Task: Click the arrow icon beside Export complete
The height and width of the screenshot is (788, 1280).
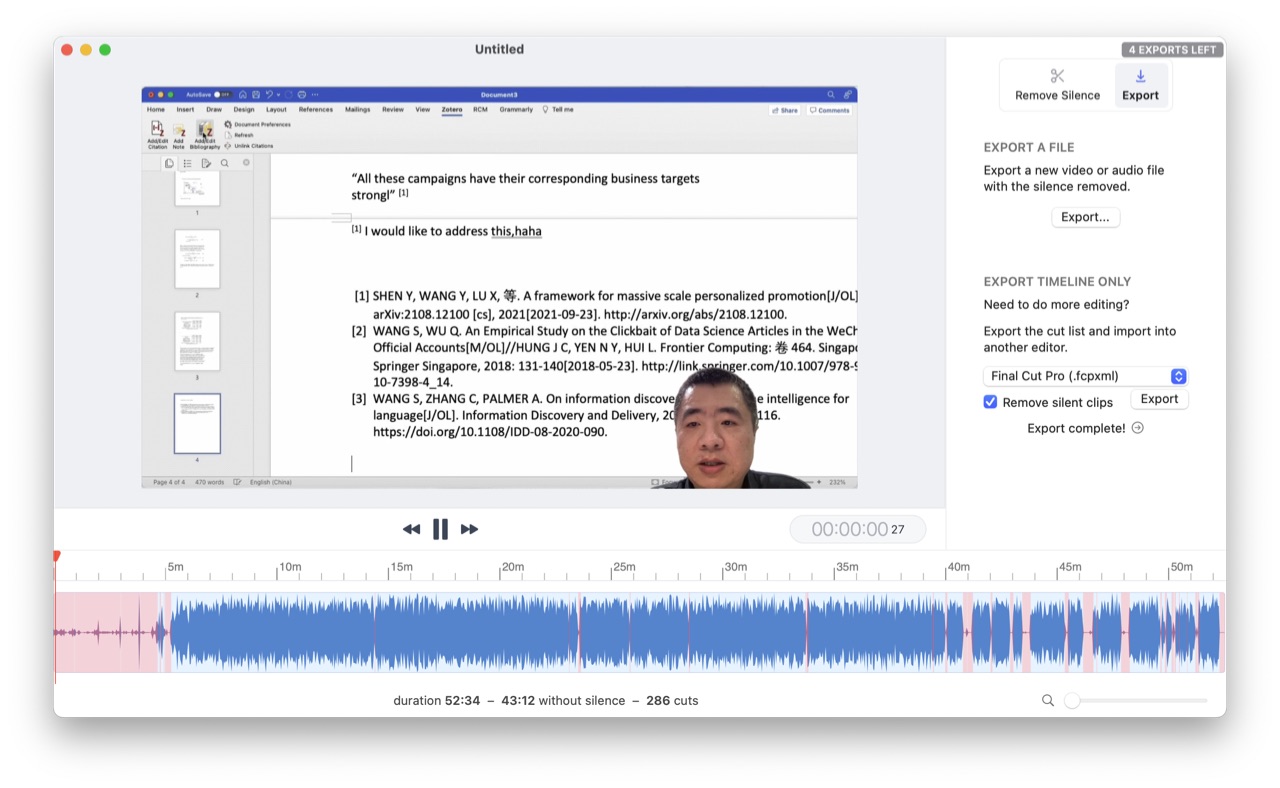Action: [1138, 428]
